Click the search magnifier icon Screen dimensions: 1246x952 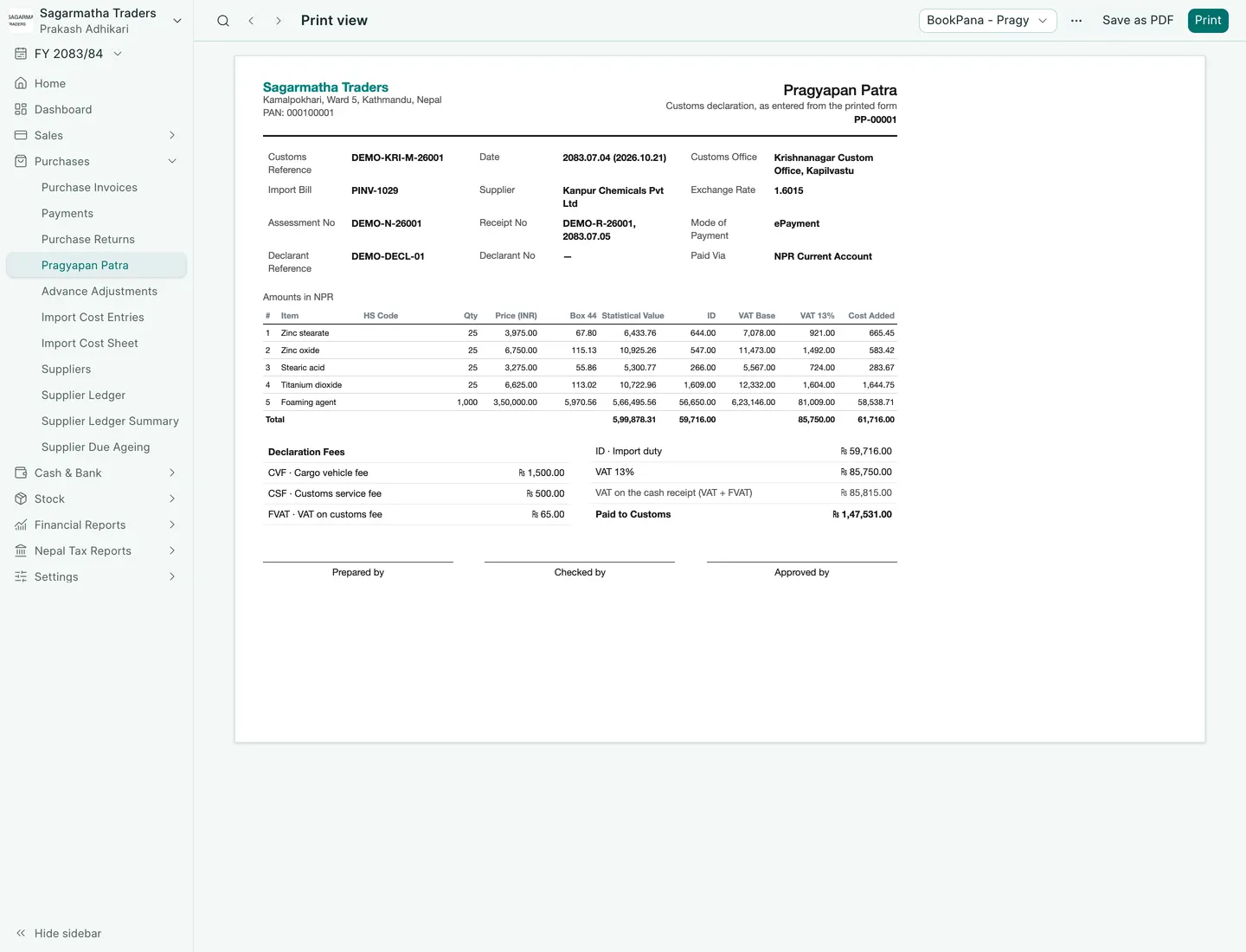(223, 21)
